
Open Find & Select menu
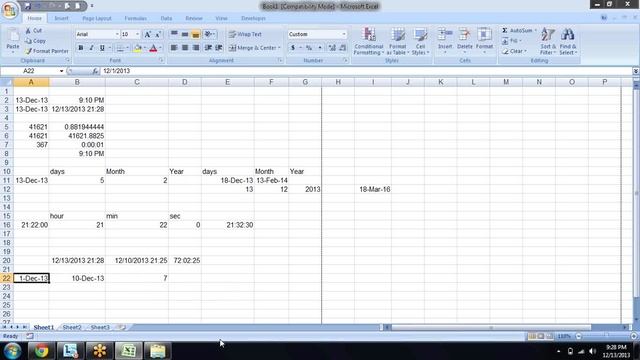568,41
